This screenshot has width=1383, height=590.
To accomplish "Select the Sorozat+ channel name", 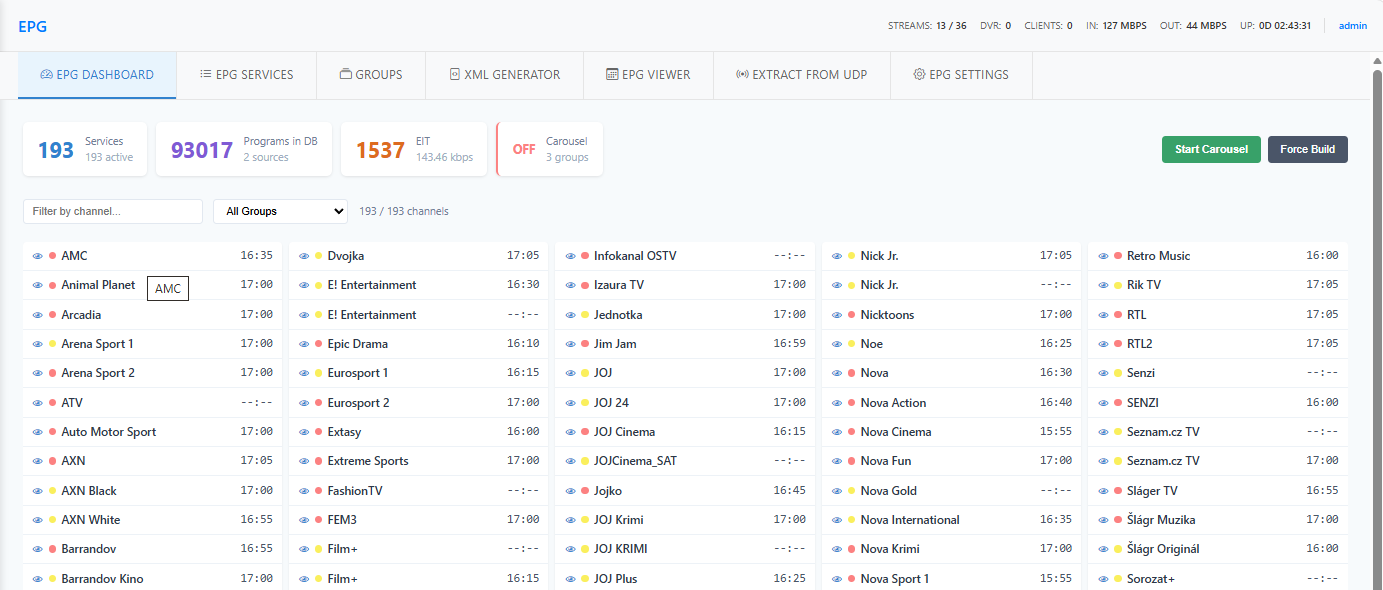I will point(1151,579).
